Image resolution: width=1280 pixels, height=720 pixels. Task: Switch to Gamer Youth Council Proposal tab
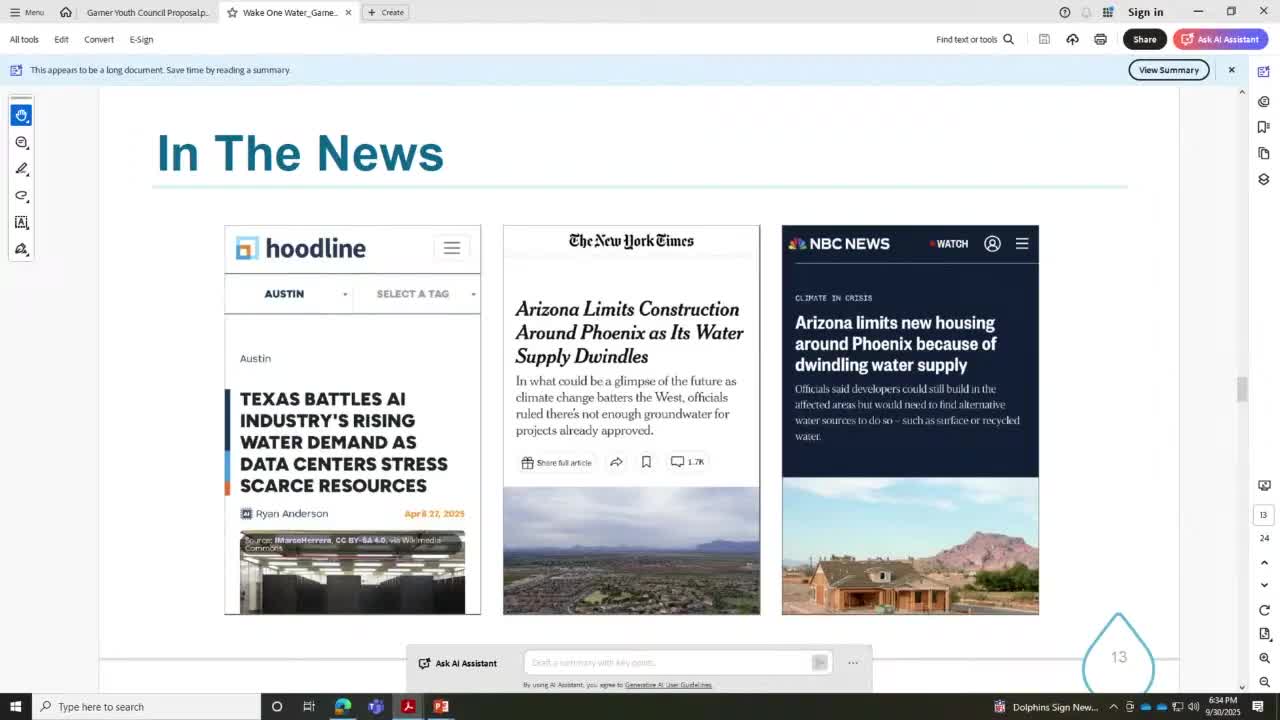[x=147, y=12]
